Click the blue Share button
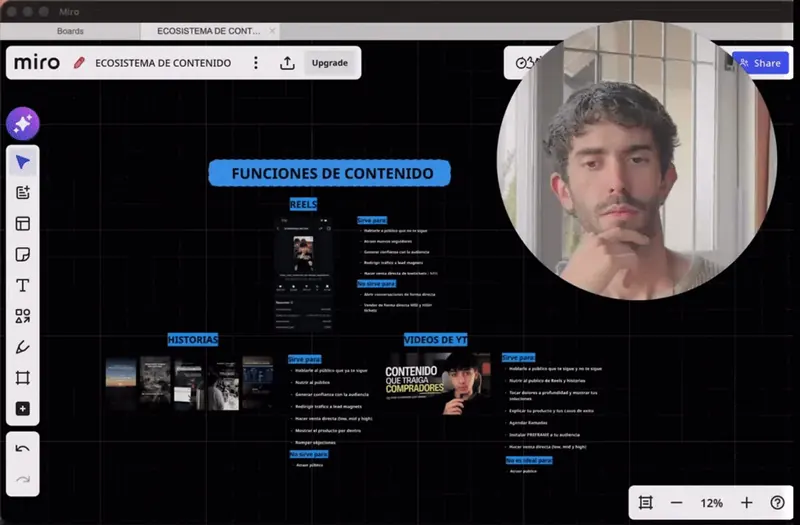 760,63
